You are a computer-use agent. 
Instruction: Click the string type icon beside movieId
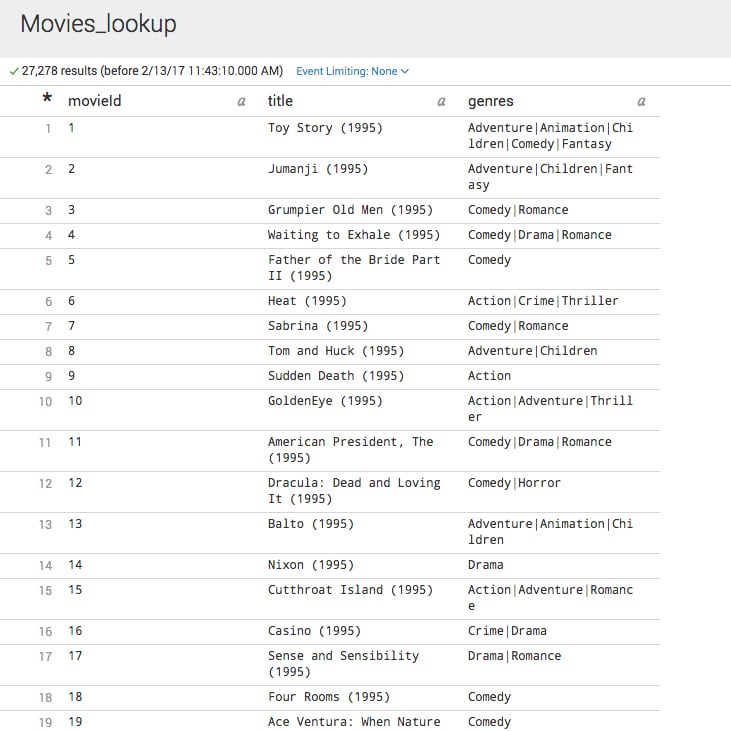click(x=241, y=101)
